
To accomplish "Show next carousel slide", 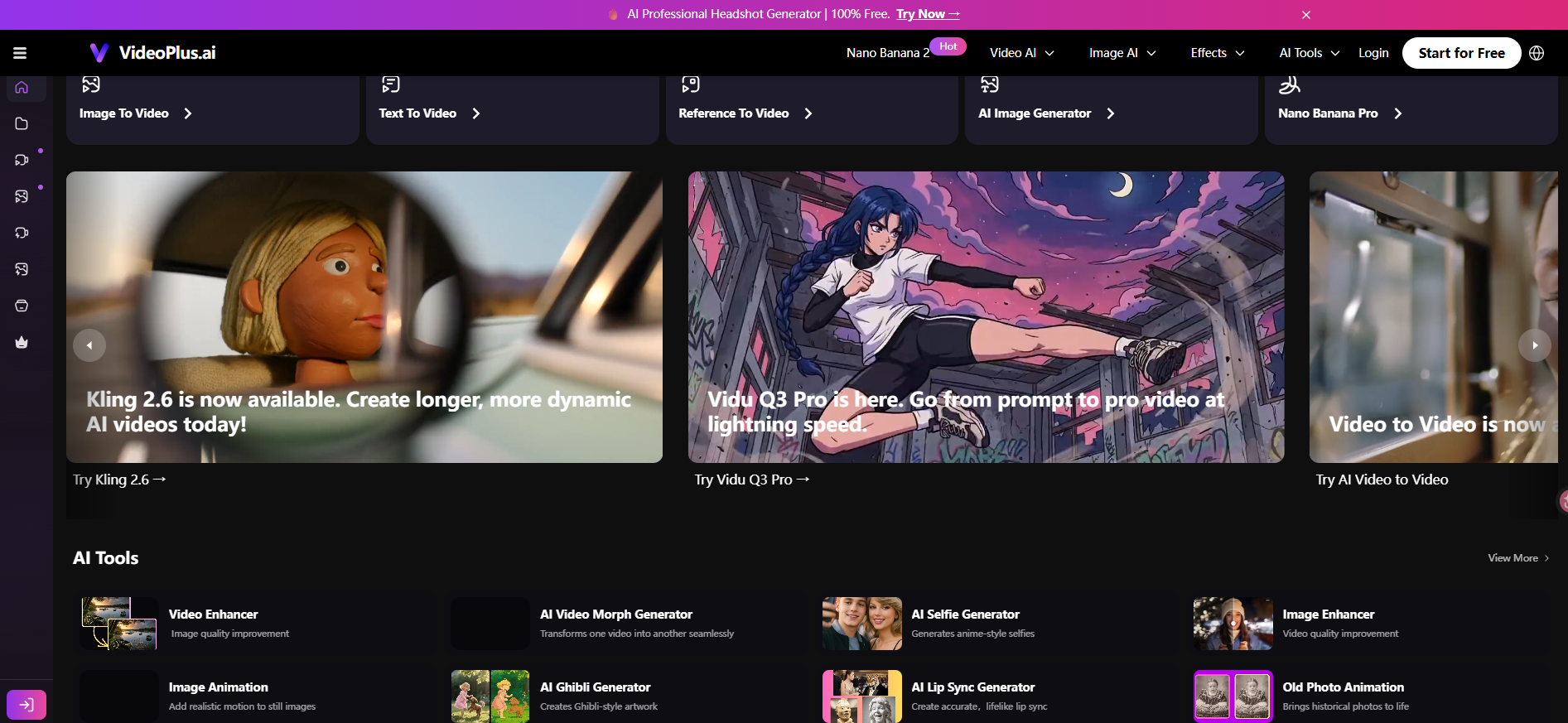I will click(x=1535, y=345).
